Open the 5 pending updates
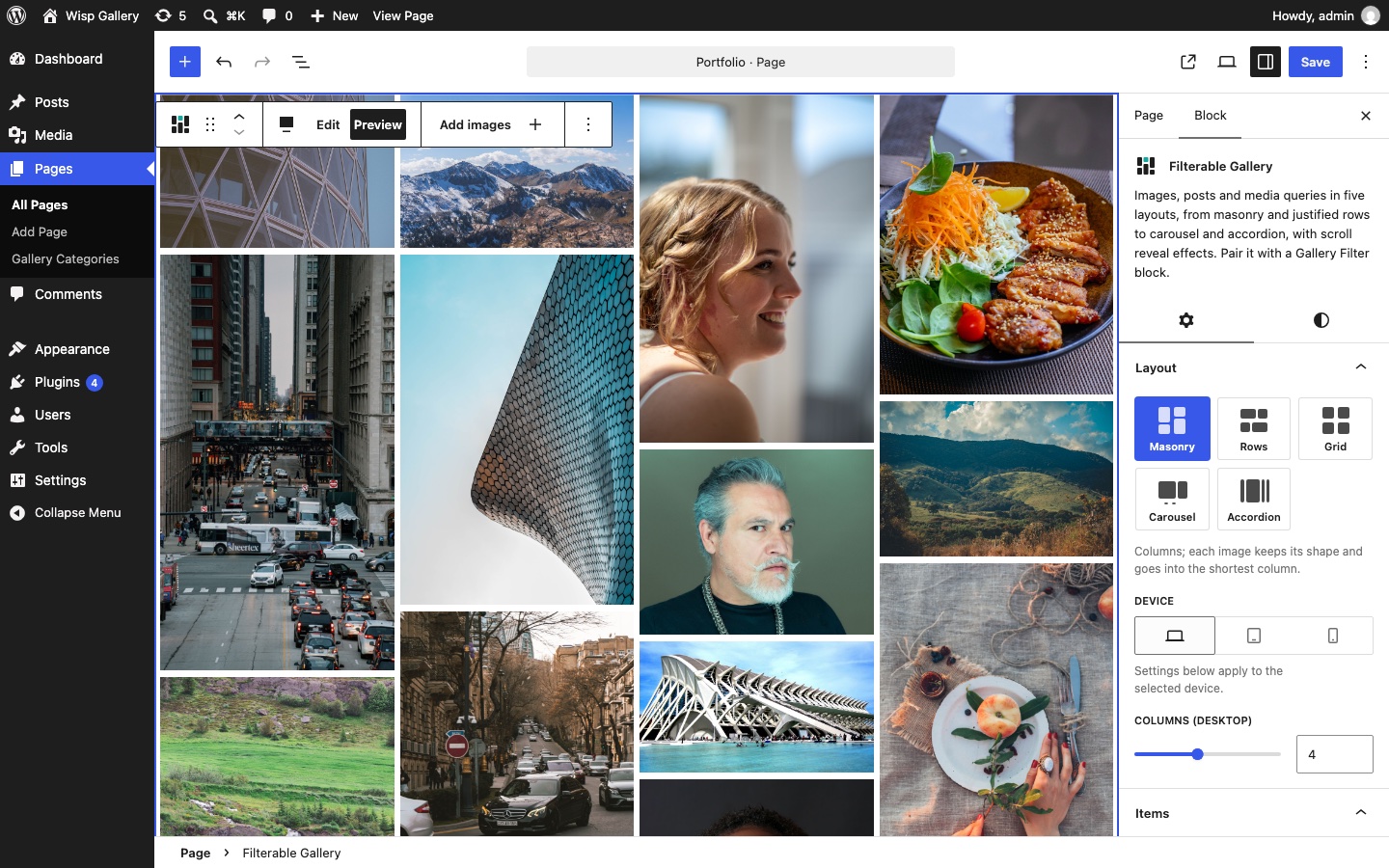 pos(171,15)
